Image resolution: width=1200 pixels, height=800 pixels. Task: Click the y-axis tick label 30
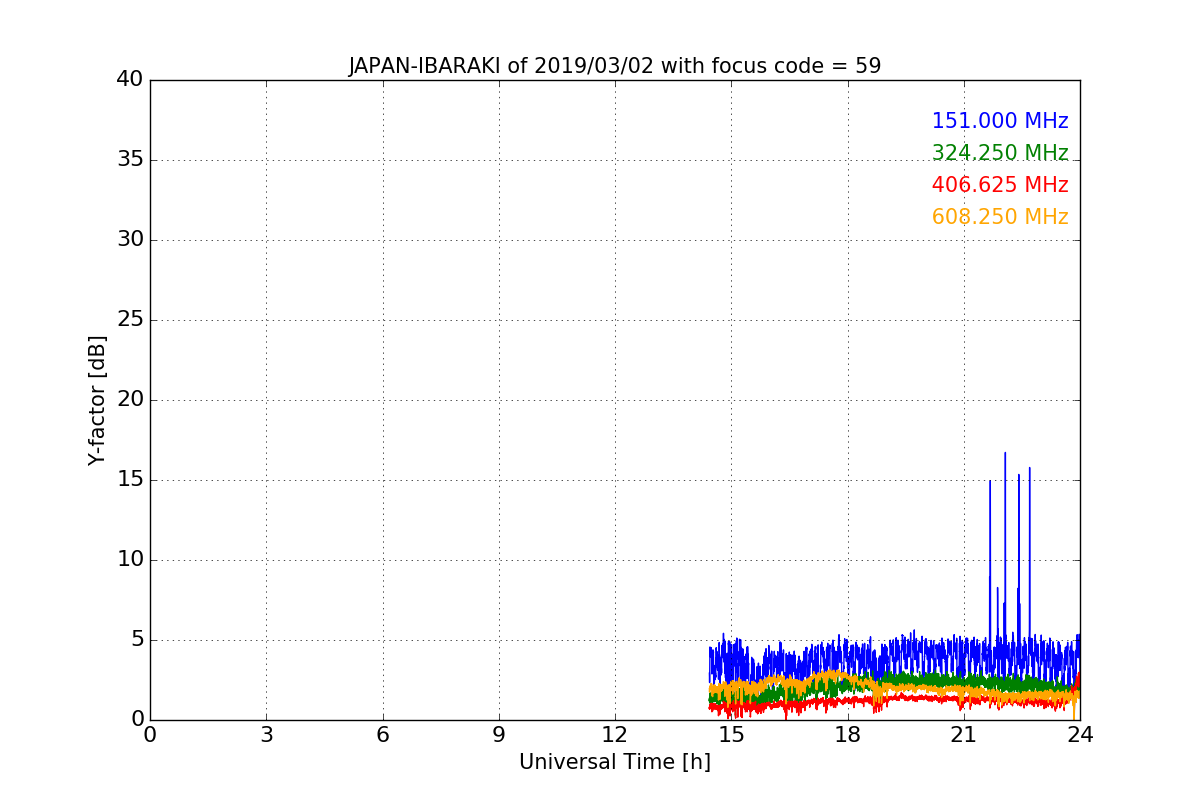(x=130, y=240)
